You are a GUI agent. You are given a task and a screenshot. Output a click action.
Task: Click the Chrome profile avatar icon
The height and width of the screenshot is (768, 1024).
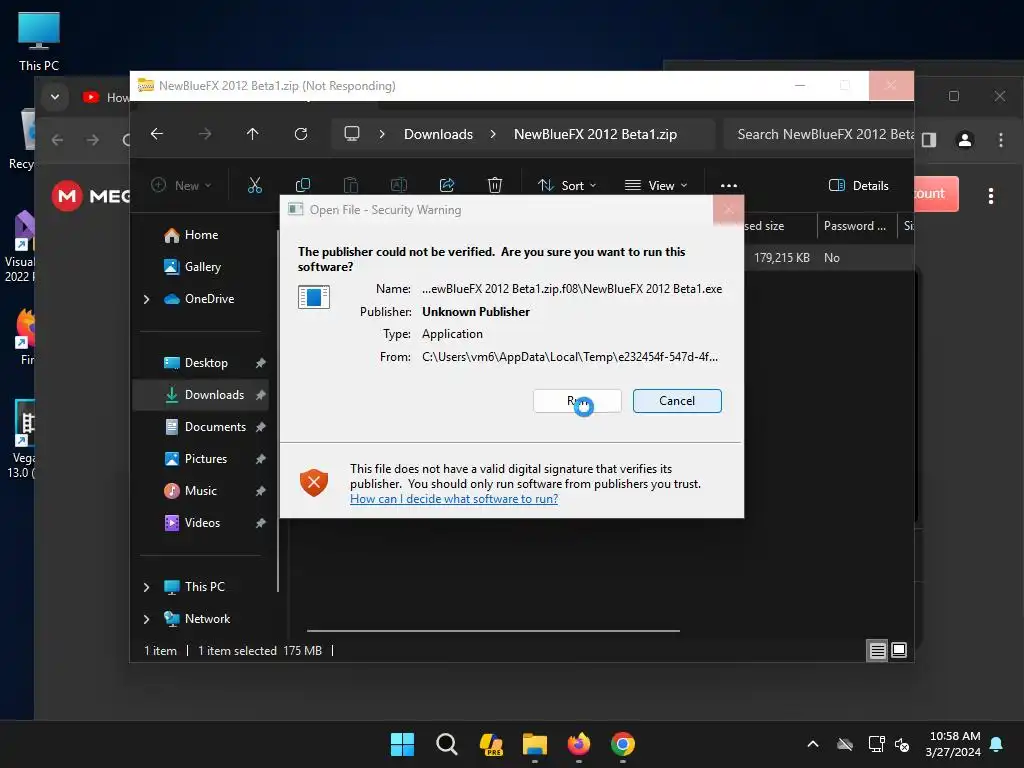pyautogui.click(x=965, y=140)
